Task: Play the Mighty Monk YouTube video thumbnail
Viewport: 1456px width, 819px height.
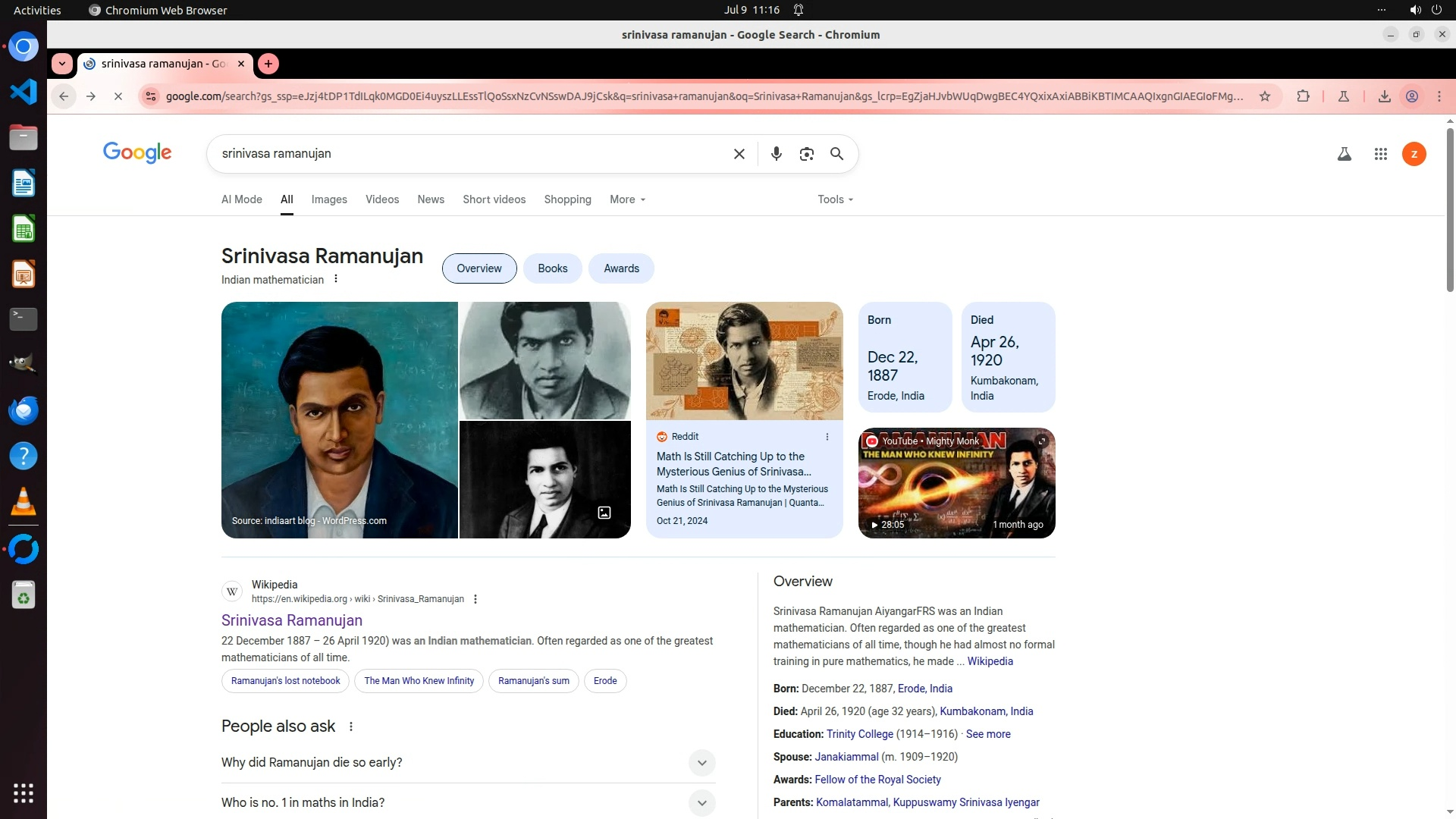Action: pos(956,484)
